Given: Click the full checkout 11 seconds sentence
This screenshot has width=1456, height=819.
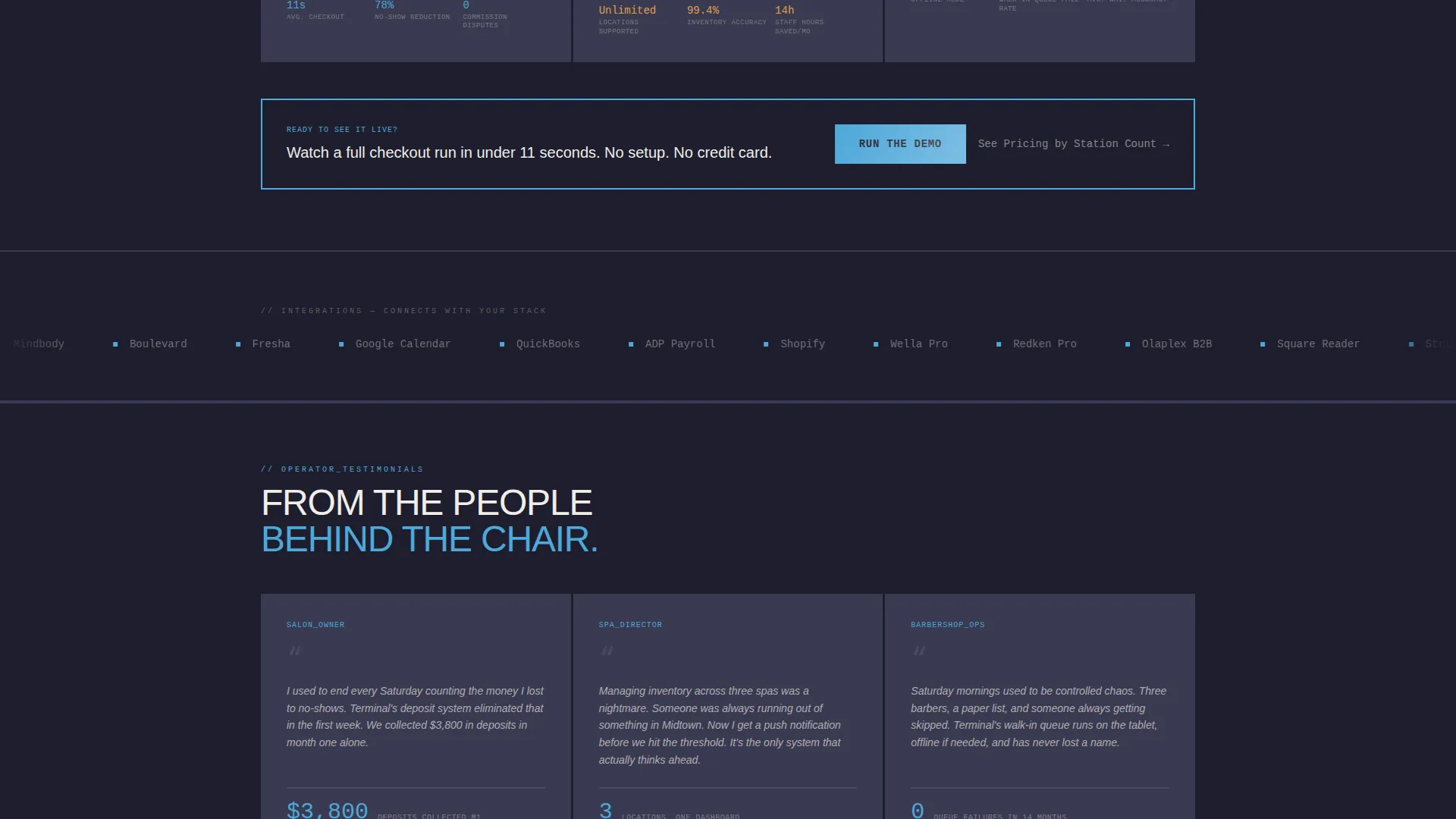Looking at the screenshot, I should (529, 153).
